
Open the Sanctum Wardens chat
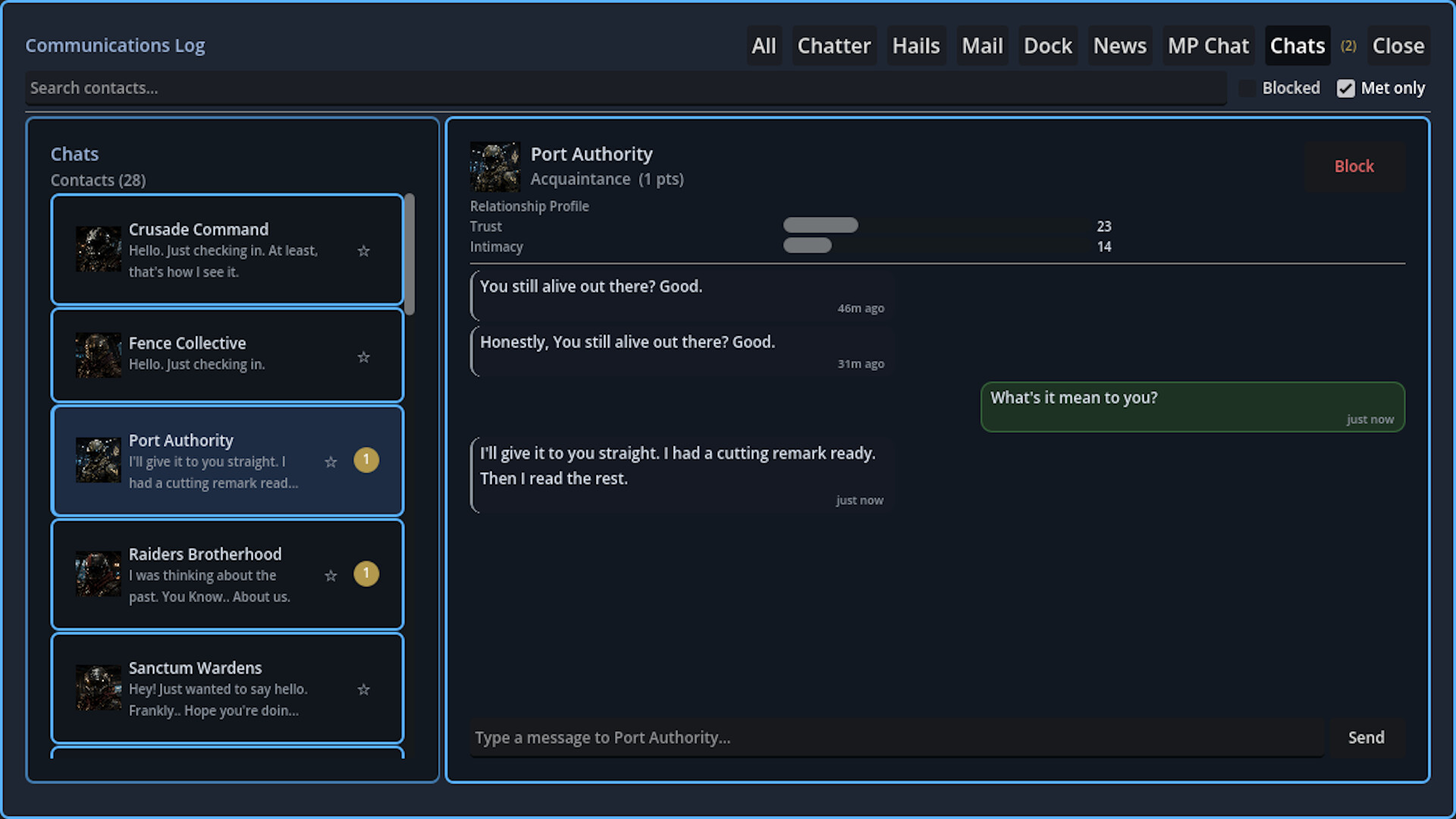[x=227, y=688]
